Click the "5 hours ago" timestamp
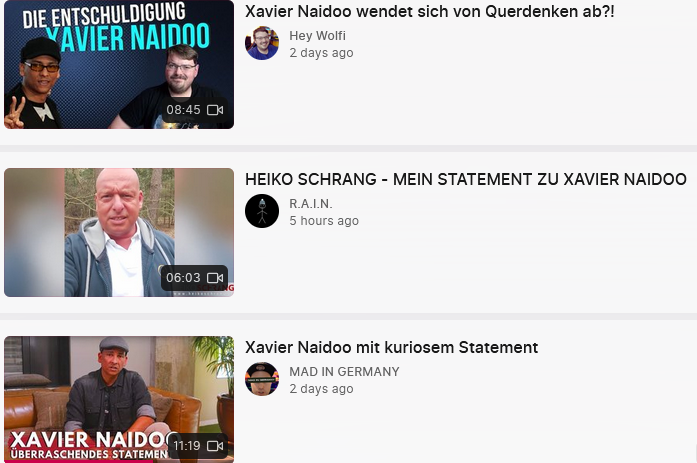 (324, 221)
